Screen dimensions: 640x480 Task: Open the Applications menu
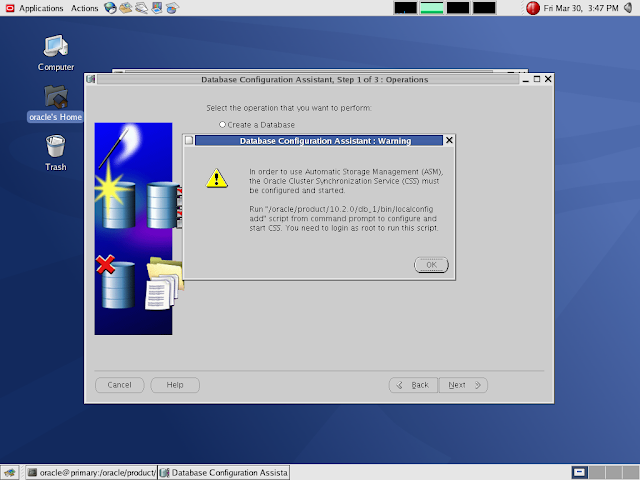(x=41, y=8)
